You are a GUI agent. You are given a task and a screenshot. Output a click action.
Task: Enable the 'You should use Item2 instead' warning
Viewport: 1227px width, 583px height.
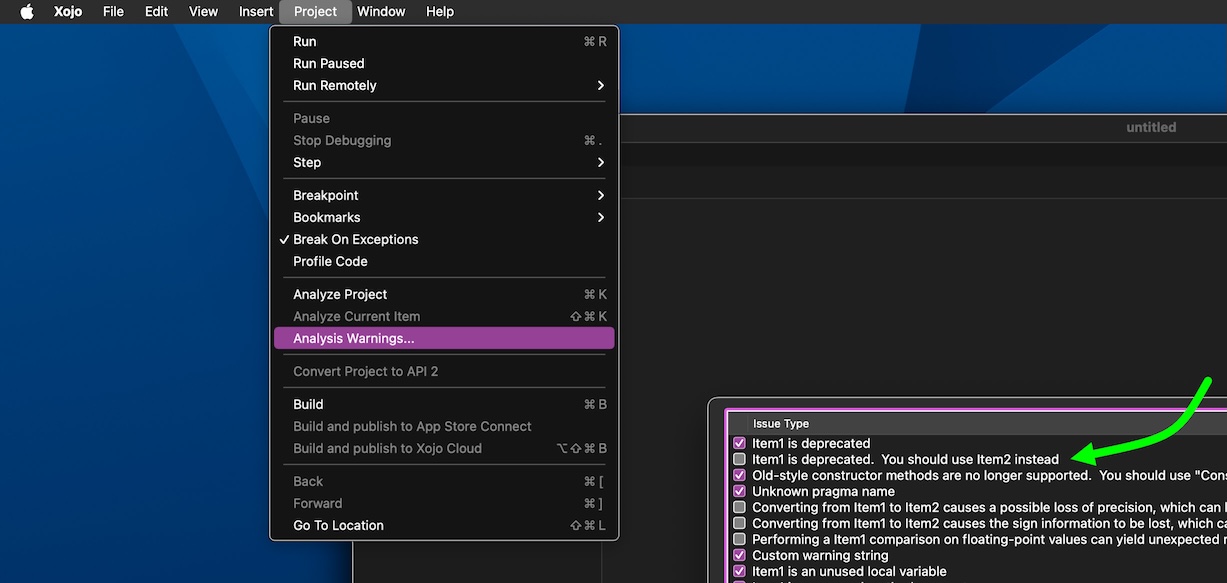(x=739, y=459)
